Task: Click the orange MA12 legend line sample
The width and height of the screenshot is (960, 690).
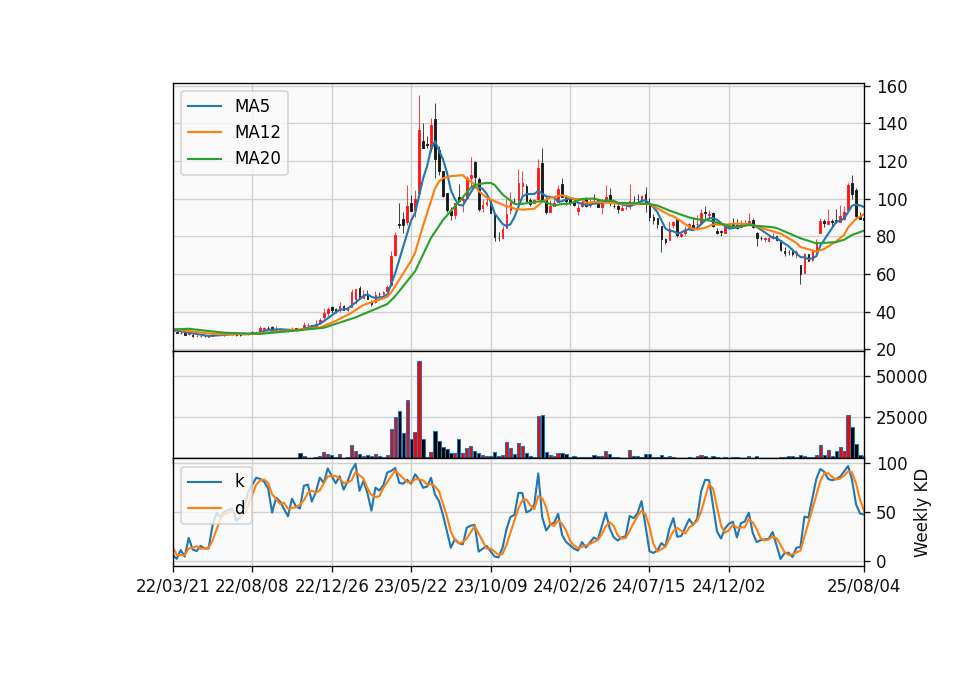Action: 204,133
